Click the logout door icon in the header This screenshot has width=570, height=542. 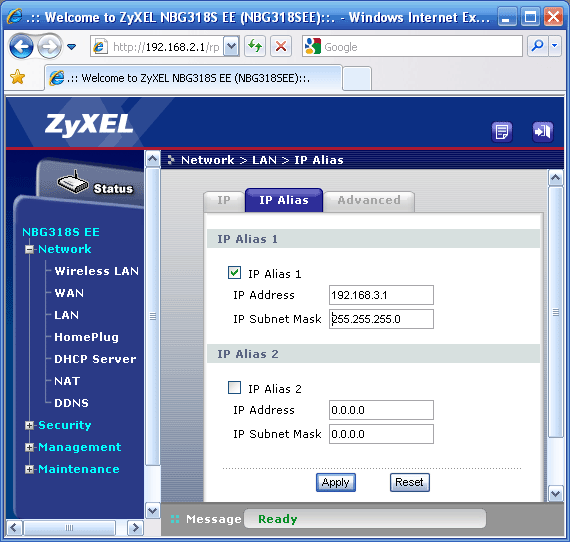point(543,131)
